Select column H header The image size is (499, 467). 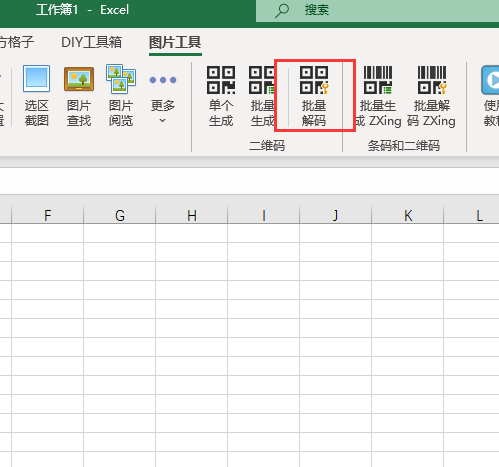[192, 215]
